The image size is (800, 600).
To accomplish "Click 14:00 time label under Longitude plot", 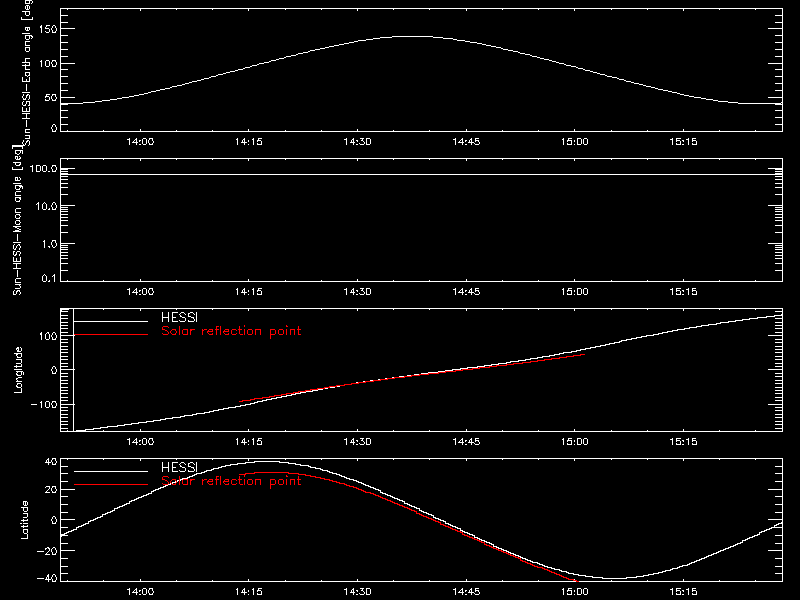I will coord(140,442).
